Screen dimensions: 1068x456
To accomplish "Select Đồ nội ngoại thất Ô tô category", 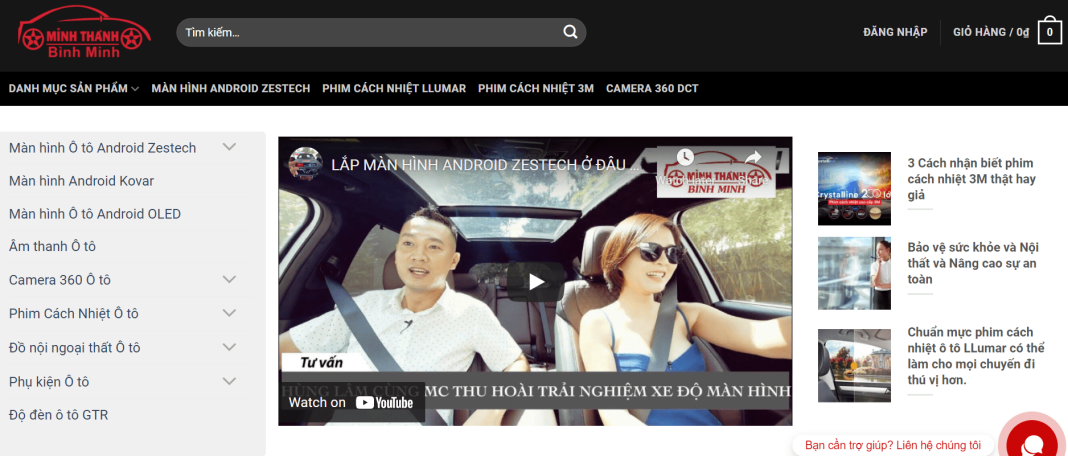I will [x=74, y=348].
